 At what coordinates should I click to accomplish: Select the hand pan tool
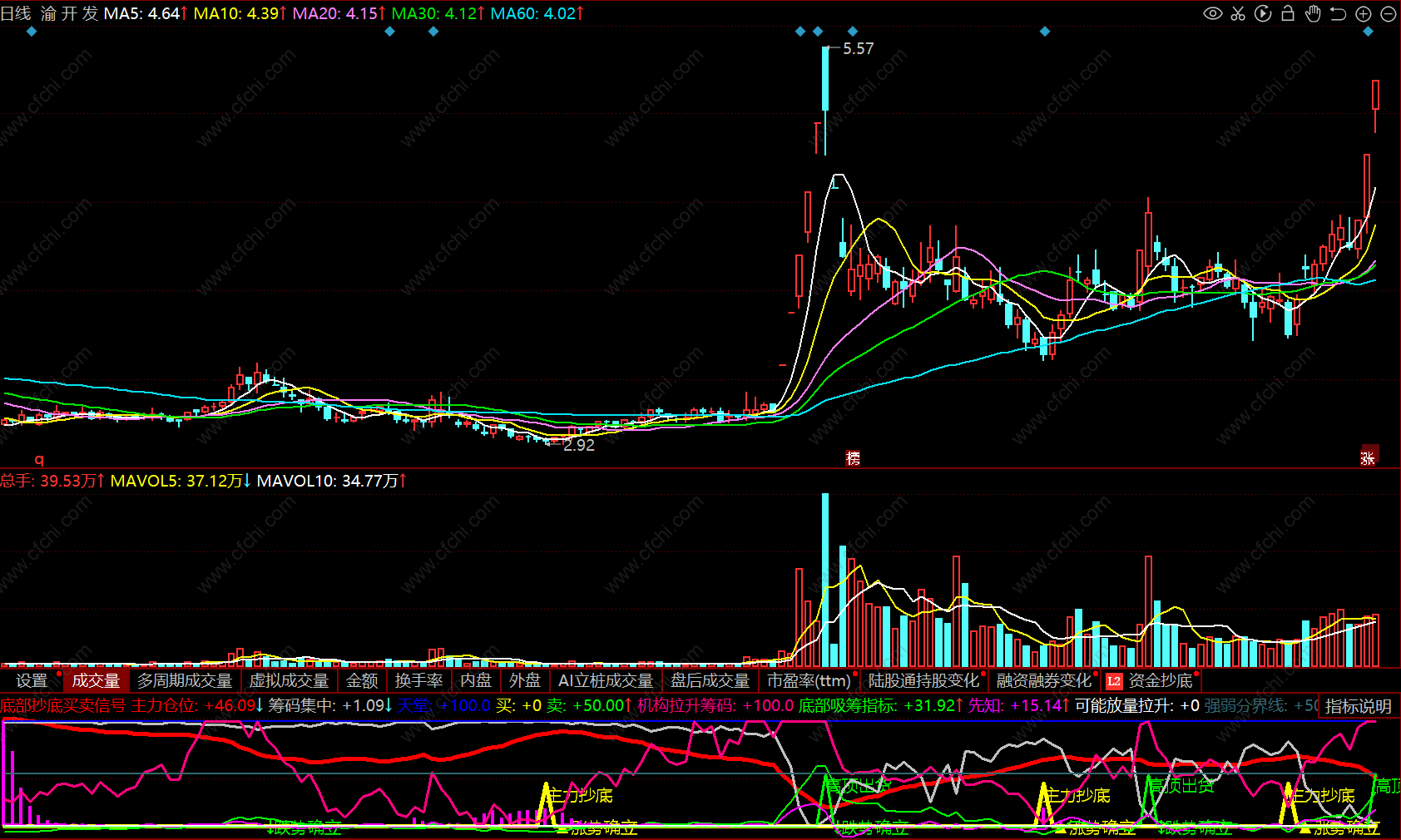point(1313,13)
